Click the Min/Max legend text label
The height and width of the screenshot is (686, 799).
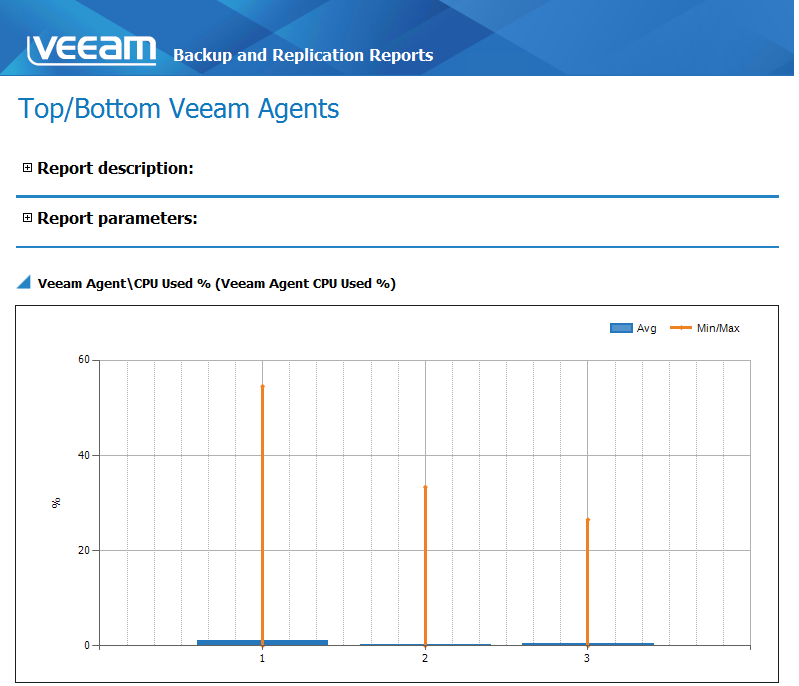point(718,328)
